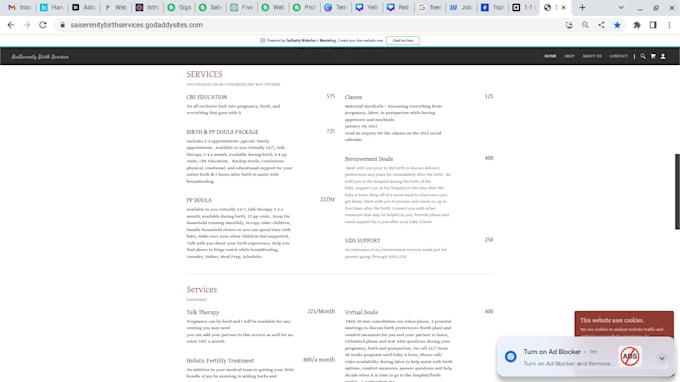Select the 'Virtual Doula' heading
Viewport: 680px width, 382px height.
[x=361, y=312]
